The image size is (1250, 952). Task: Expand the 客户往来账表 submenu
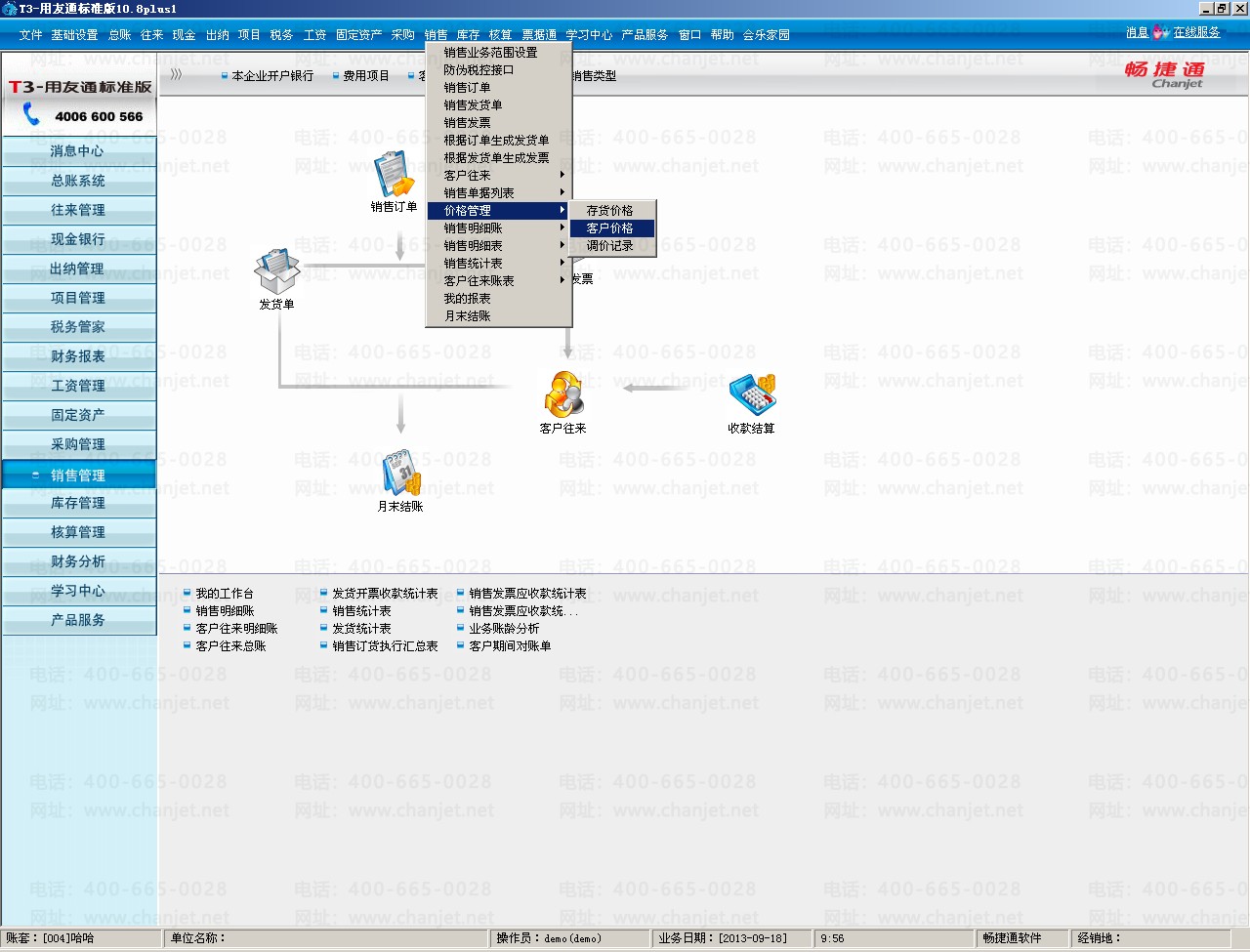(x=499, y=281)
